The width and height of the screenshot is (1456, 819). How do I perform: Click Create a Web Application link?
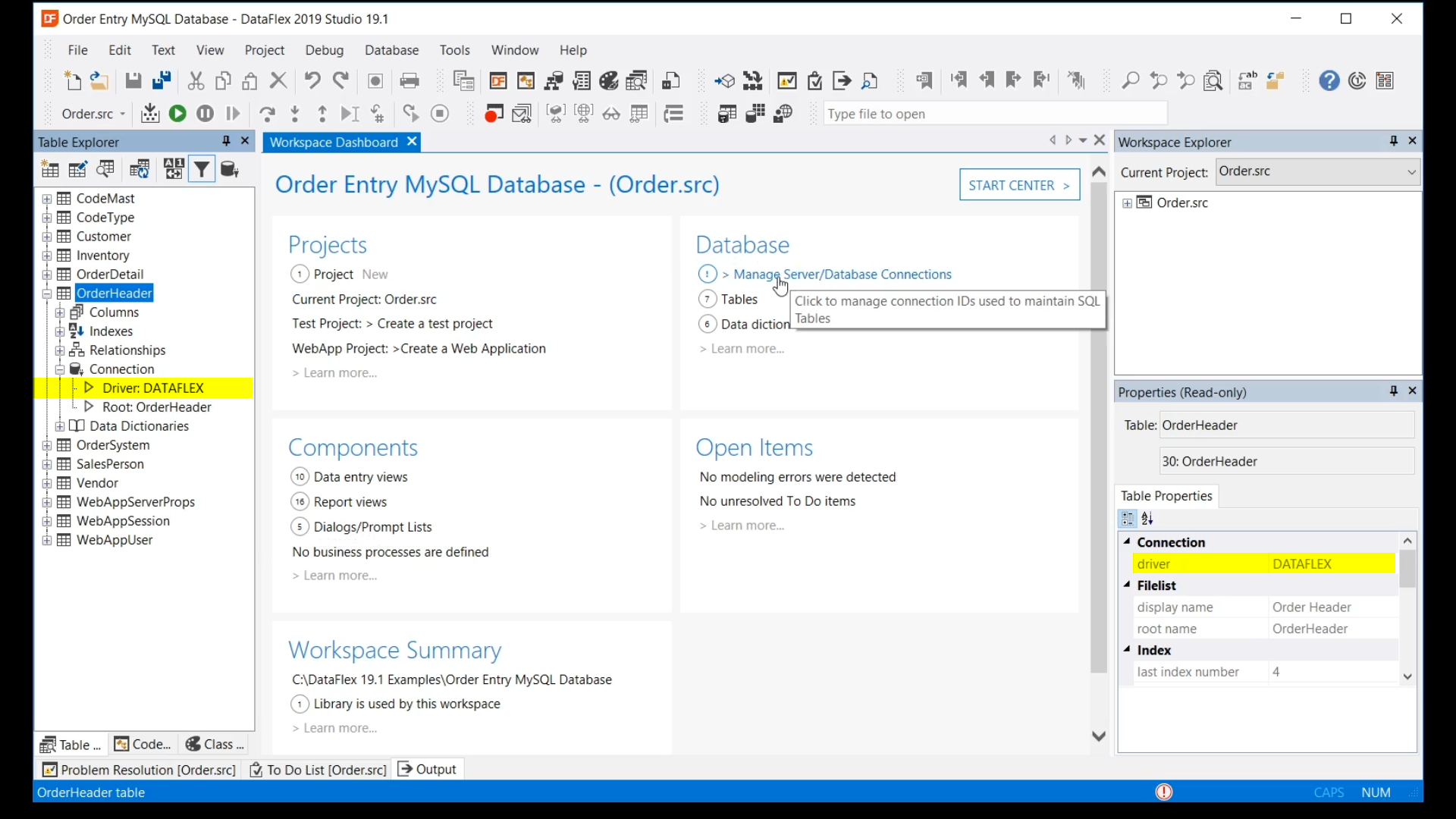pos(473,349)
